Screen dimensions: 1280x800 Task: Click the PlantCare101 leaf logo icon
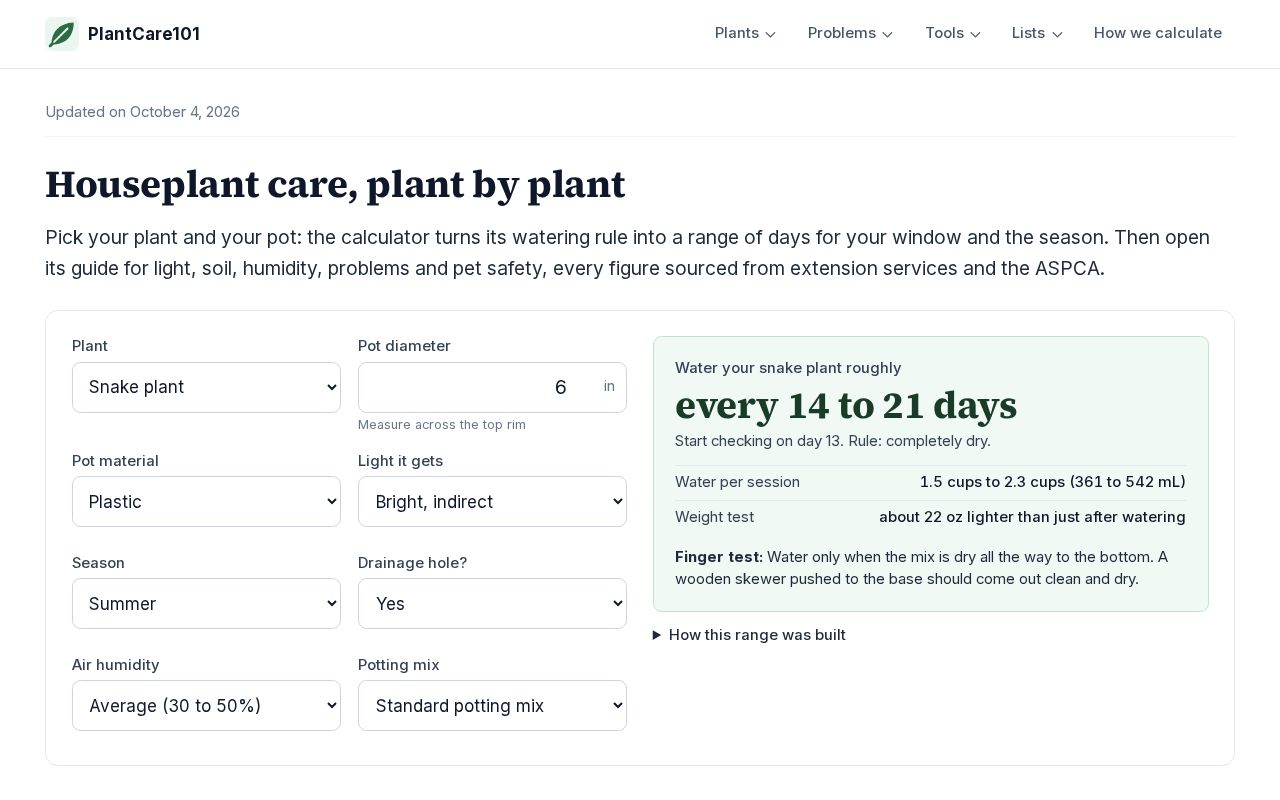pos(62,34)
